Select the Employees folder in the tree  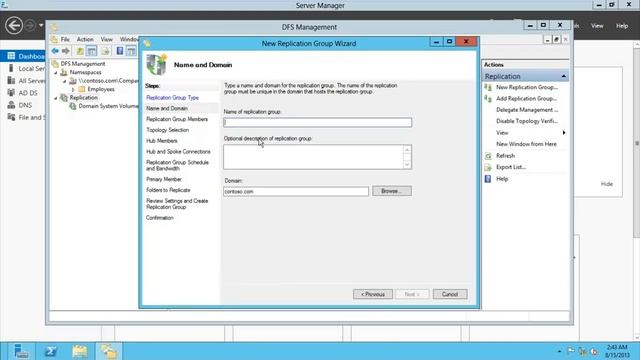point(101,89)
